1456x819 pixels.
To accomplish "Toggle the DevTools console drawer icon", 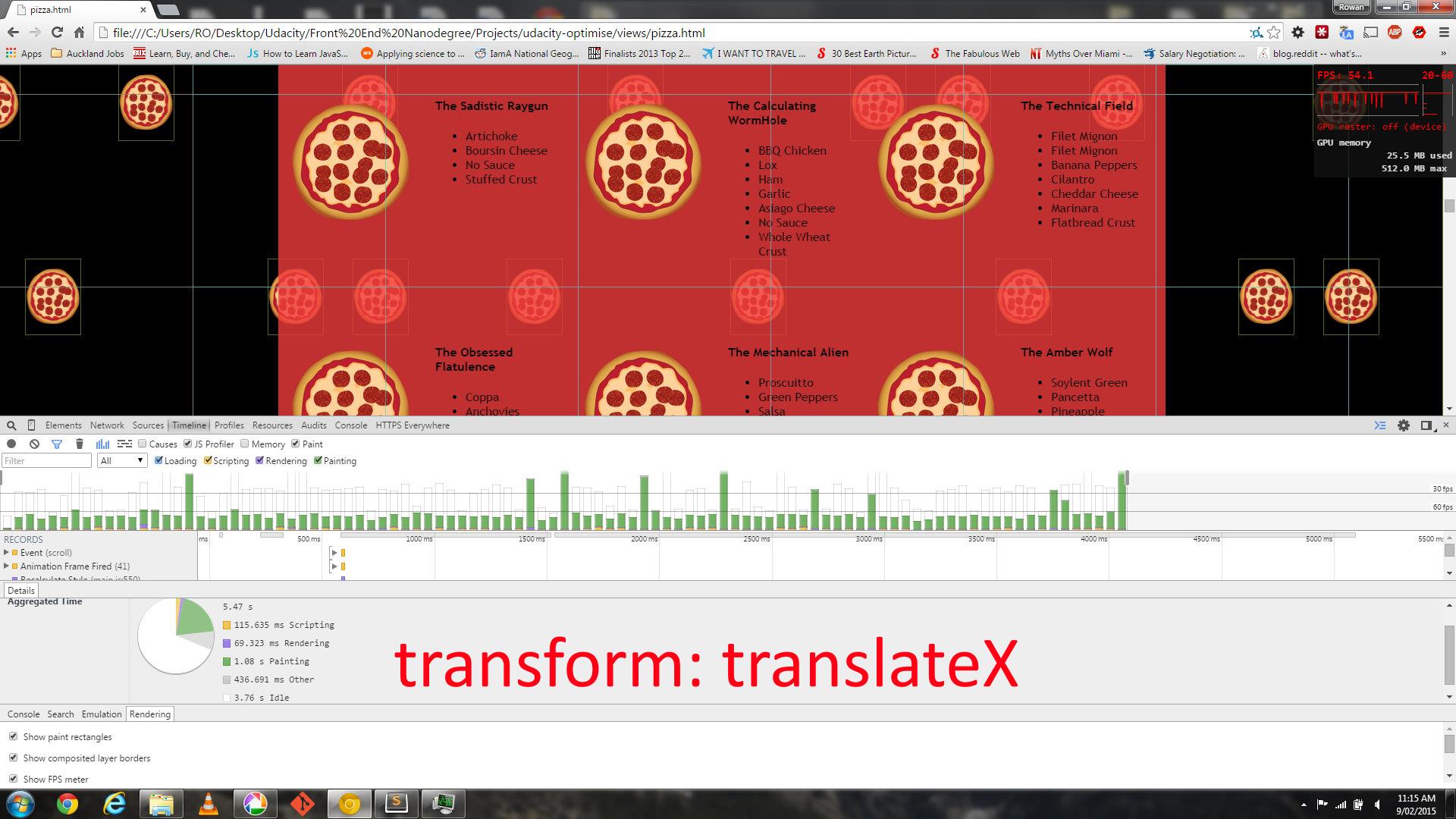I will click(1380, 425).
